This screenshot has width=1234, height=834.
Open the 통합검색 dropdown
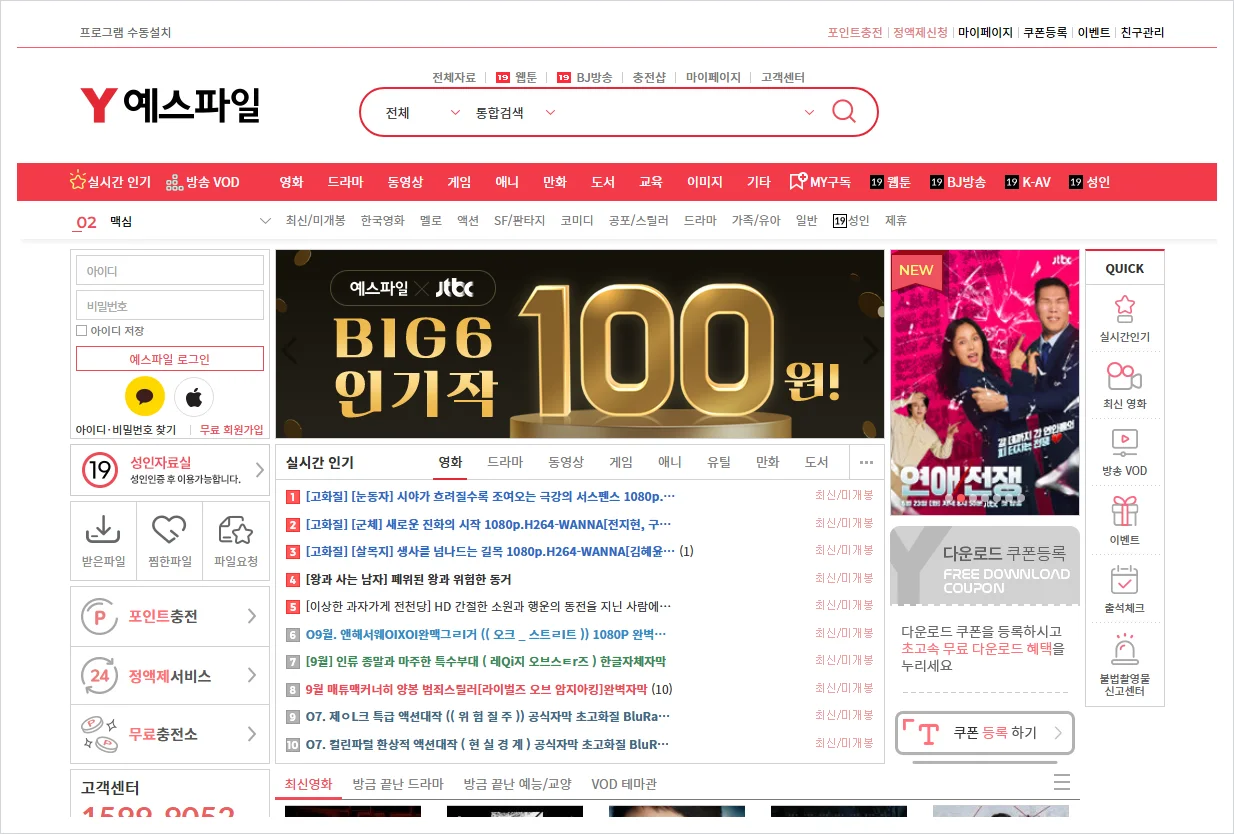pos(515,113)
